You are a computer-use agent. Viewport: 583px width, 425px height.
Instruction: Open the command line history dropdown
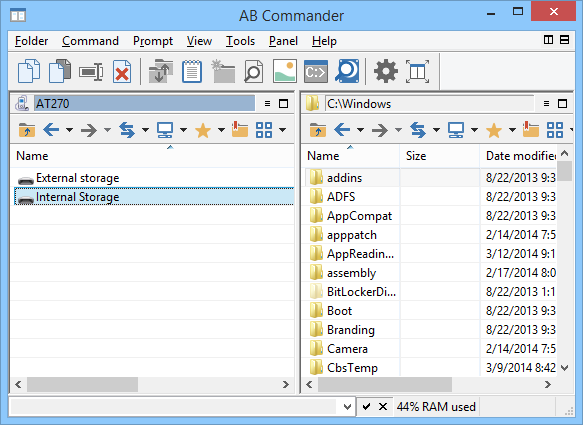pos(347,407)
